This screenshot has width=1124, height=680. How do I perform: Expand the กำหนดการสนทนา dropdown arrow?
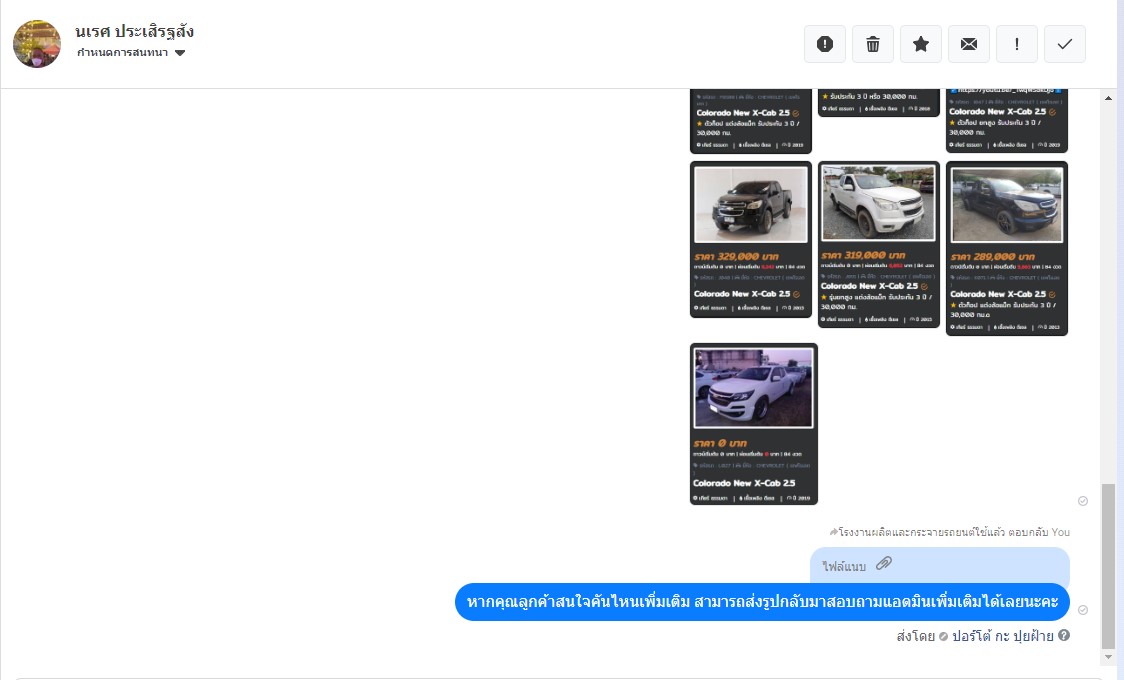(x=180, y=53)
